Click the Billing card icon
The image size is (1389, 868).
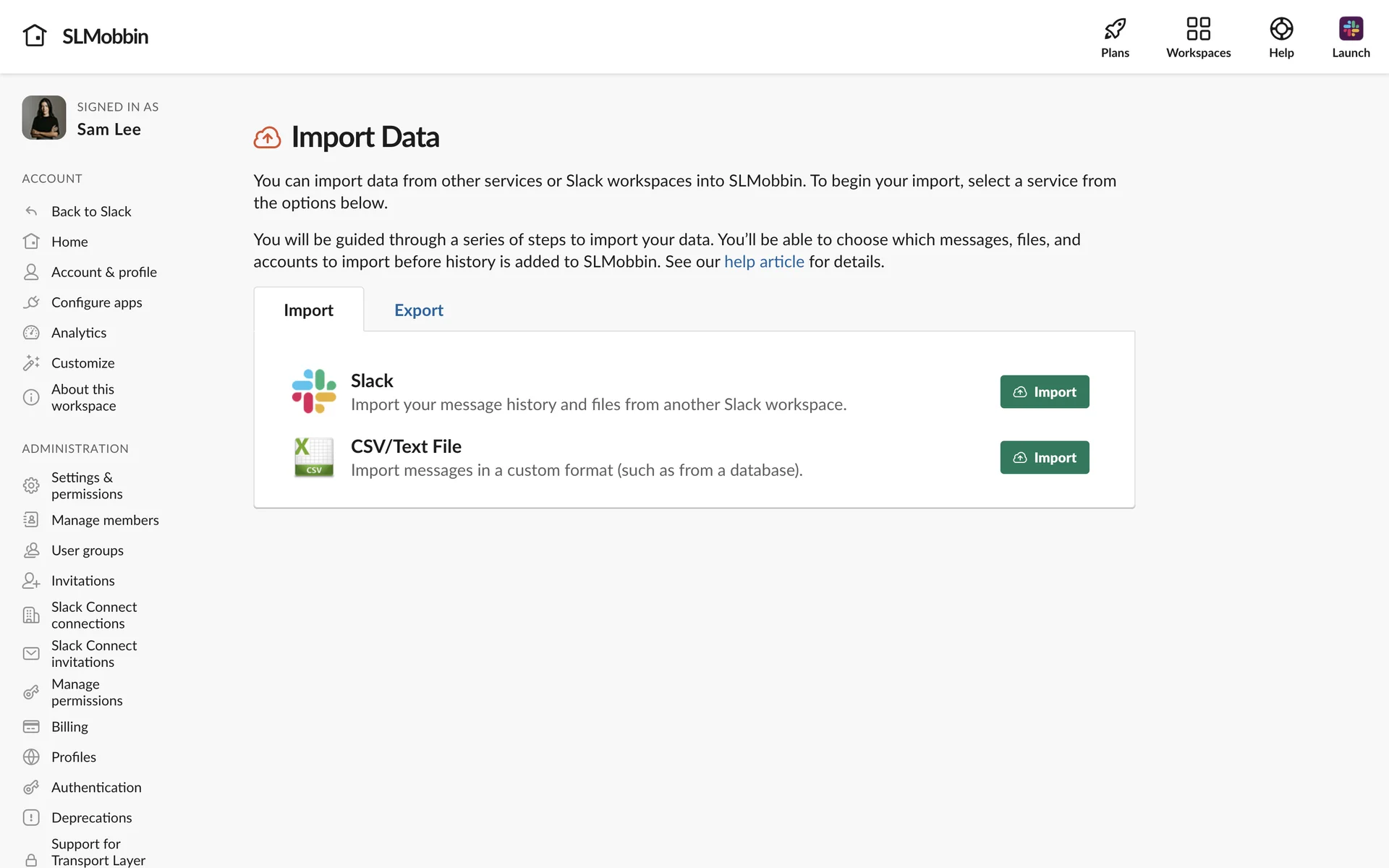point(31,726)
